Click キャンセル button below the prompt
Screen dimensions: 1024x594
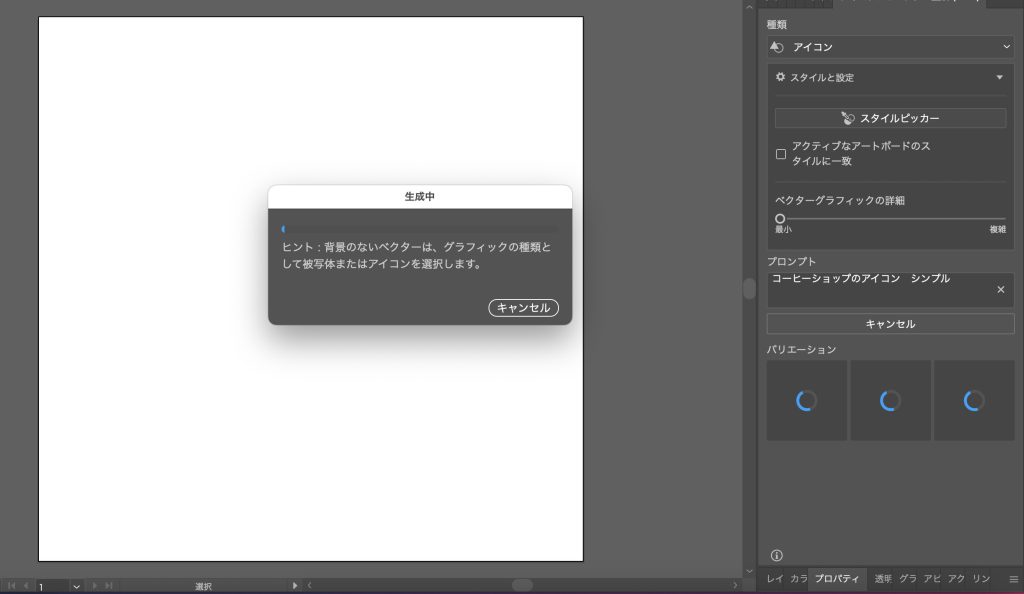890,324
